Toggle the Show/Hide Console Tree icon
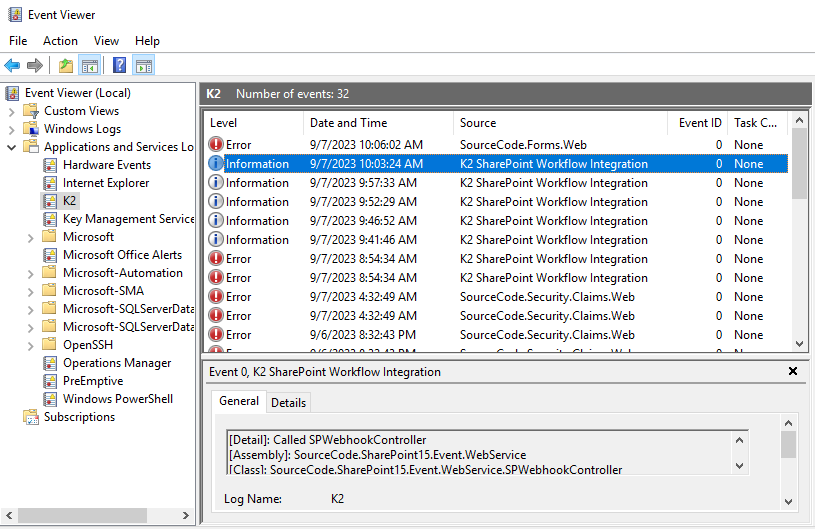Viewport: 815px width, 529px height. 89,65
